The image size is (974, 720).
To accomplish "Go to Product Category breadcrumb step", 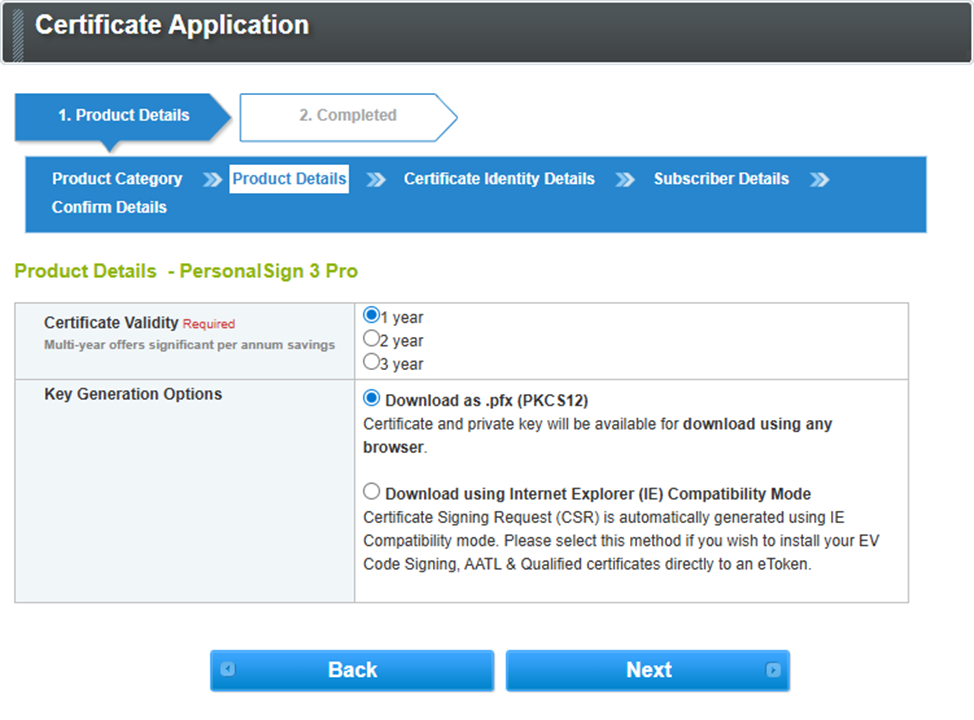I will tap(117, 179).
